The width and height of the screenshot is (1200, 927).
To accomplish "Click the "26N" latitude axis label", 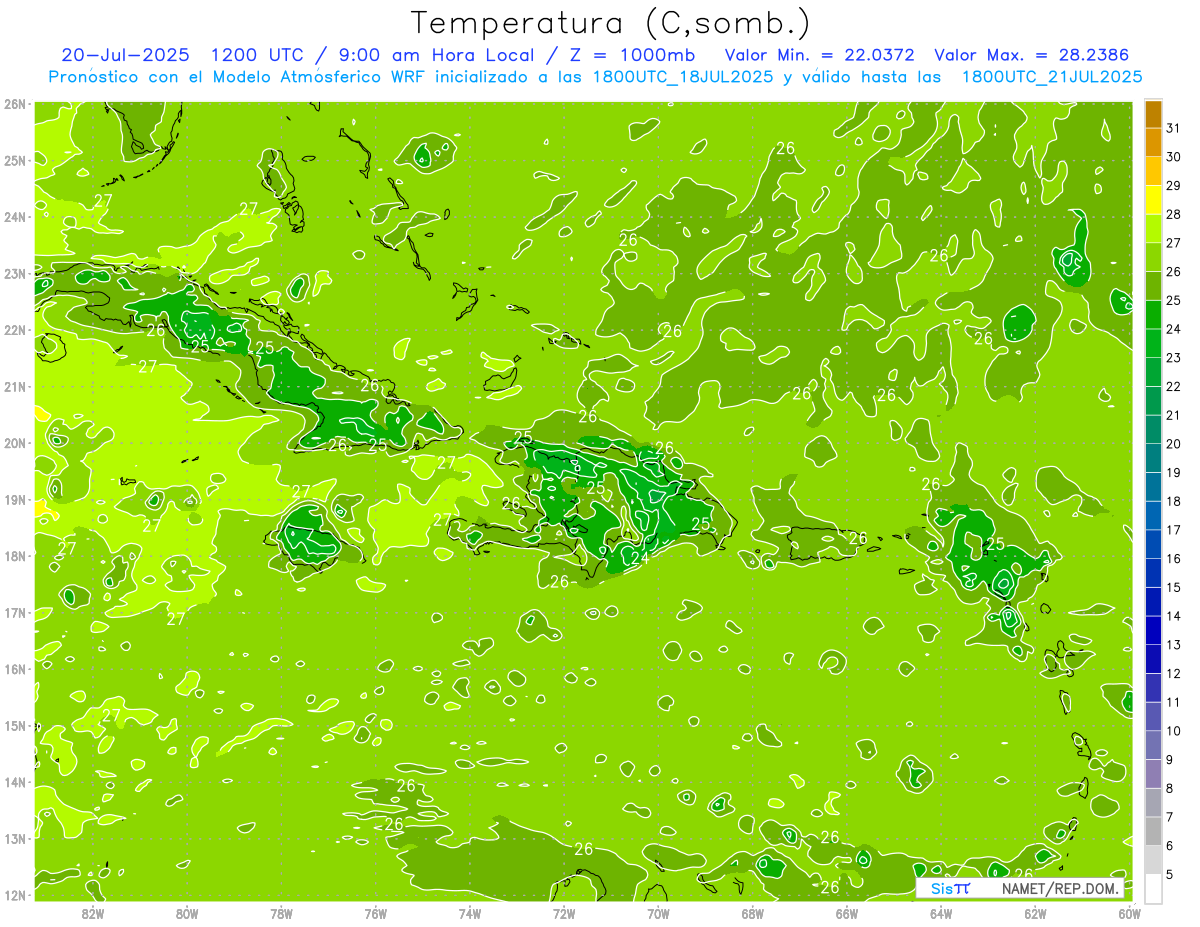I will (x=14, y=104).
